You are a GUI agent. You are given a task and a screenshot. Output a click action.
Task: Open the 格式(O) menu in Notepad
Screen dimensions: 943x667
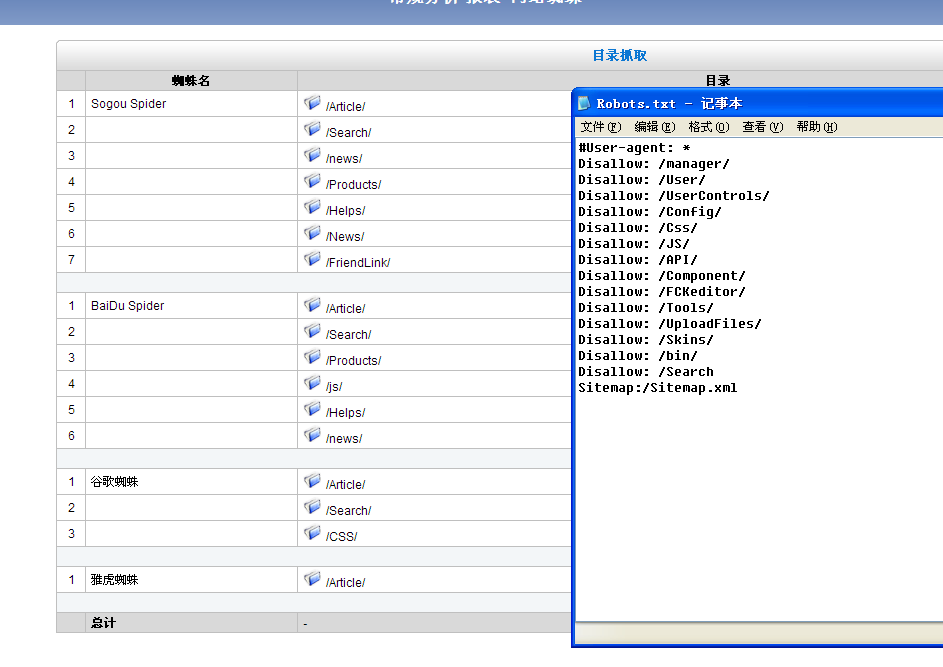coord(709,127)
